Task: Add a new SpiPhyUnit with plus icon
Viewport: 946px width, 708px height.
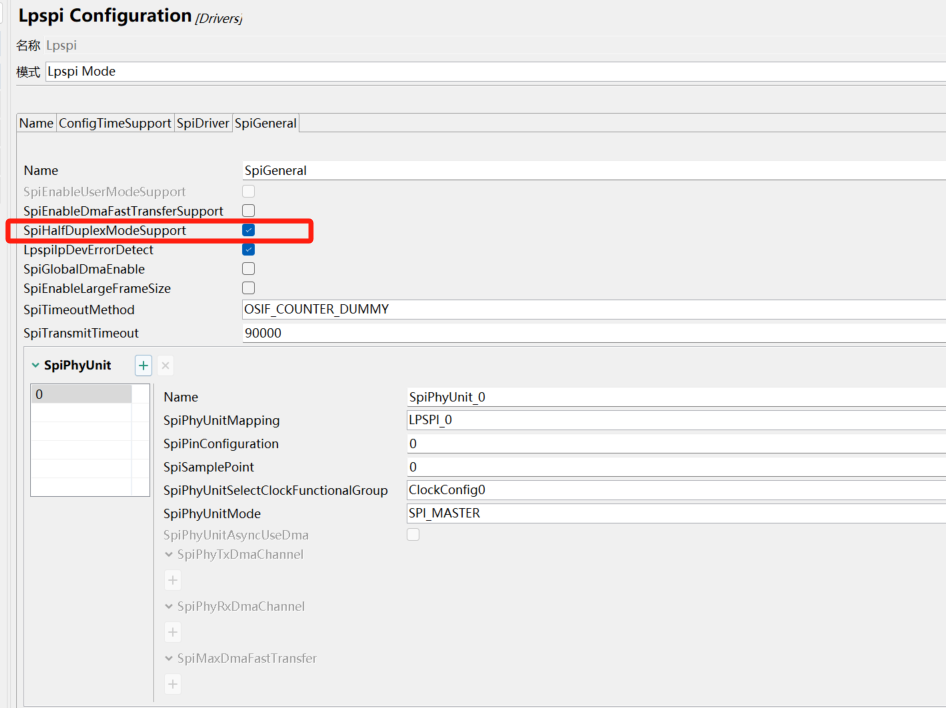Action: (143, 365)
